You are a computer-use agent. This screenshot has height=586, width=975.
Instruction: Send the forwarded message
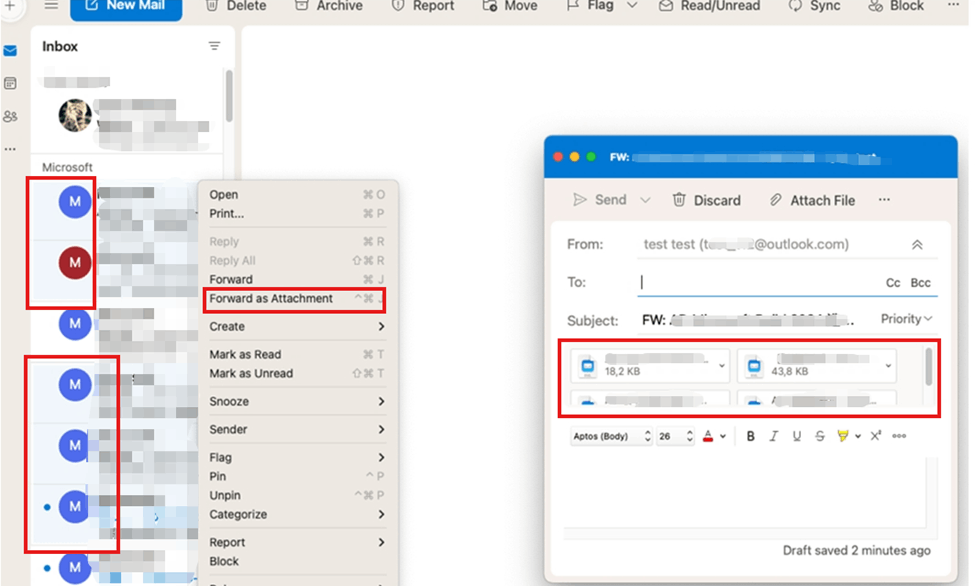click(x=599, y=200)
